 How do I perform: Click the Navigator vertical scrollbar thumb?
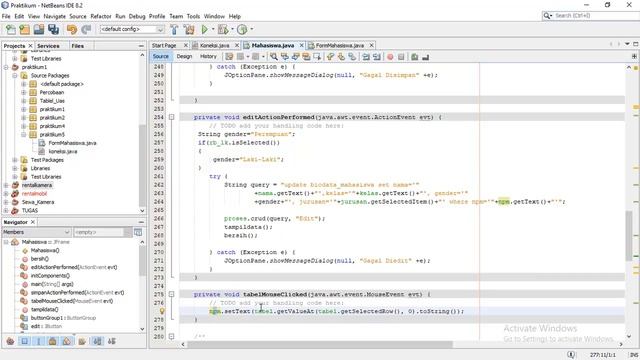point(142,261)
